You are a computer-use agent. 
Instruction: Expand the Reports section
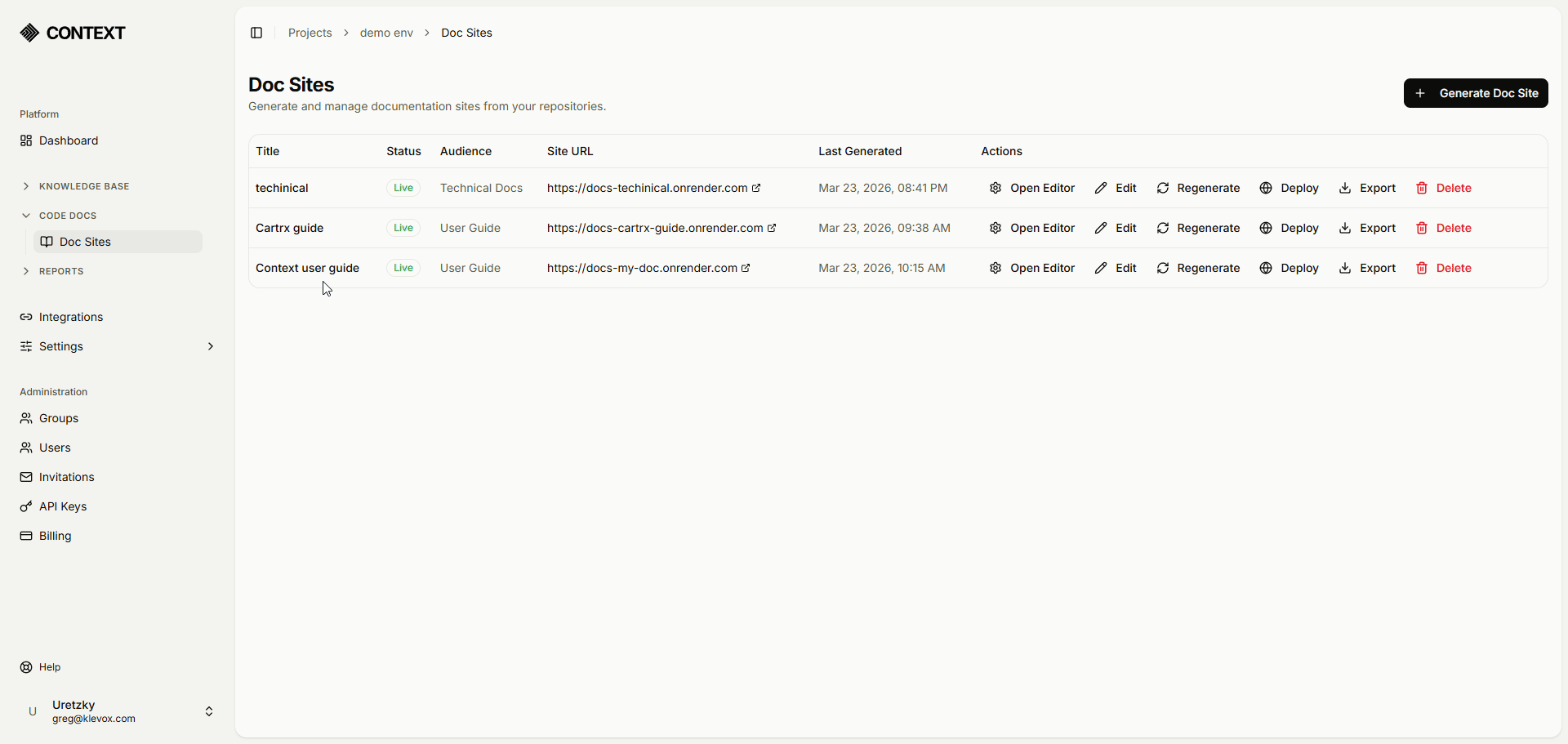tap(26, 271)
